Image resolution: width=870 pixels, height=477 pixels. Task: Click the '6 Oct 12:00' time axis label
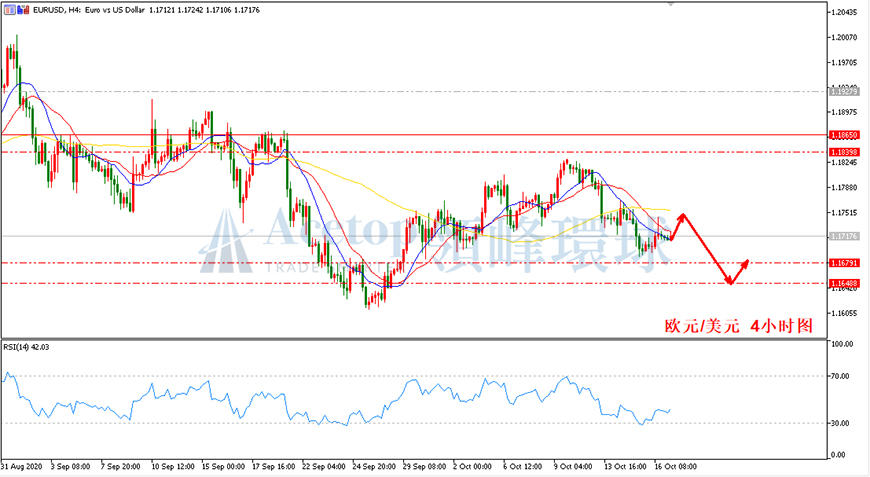pos(523,466)
